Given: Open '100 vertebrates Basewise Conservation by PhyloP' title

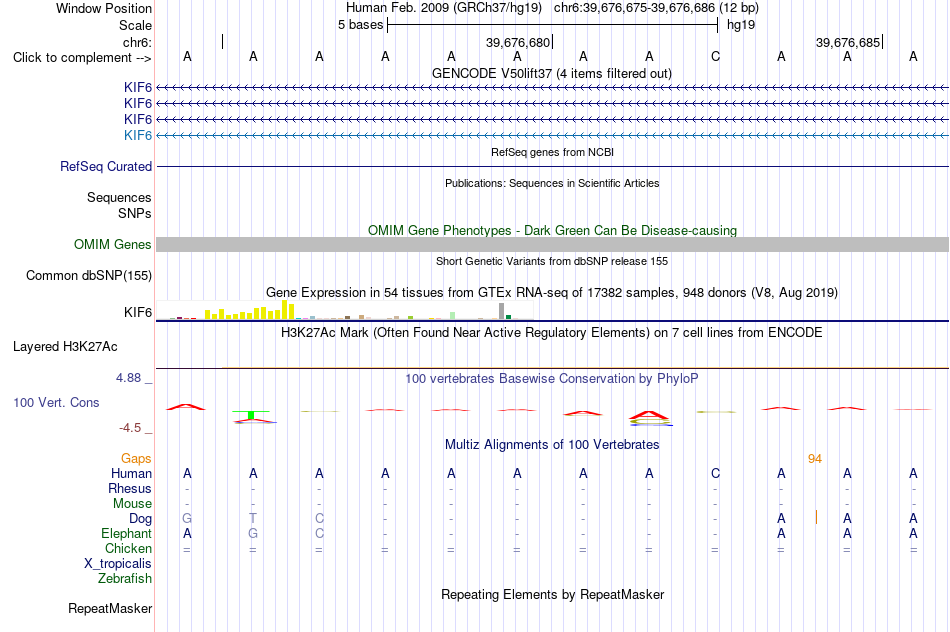Looking at the screenshot, I should coord(552,379).
